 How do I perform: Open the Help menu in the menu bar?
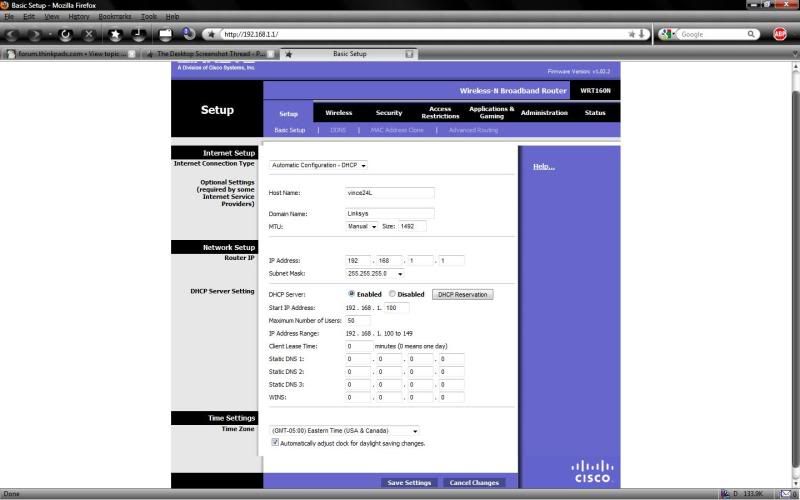click(x=172, y=16)
